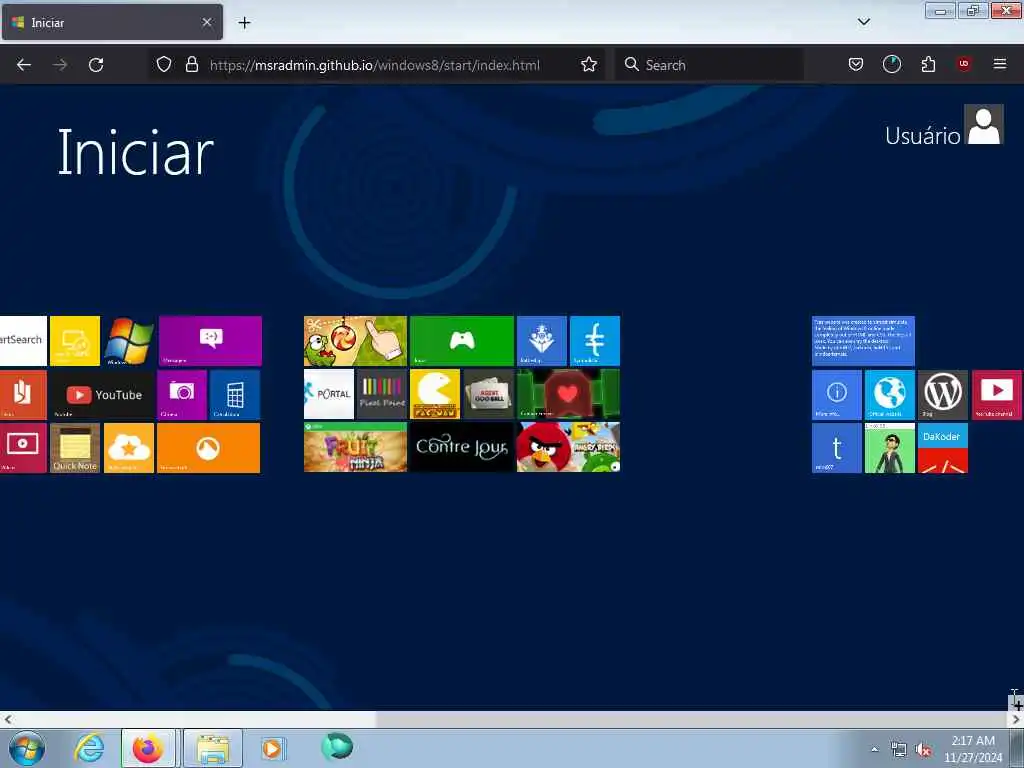The width and height of the screenshot is (1024, 768).
Task: Click the green avatar character tile
Action: pyautogui.click(x=889, y=448)
